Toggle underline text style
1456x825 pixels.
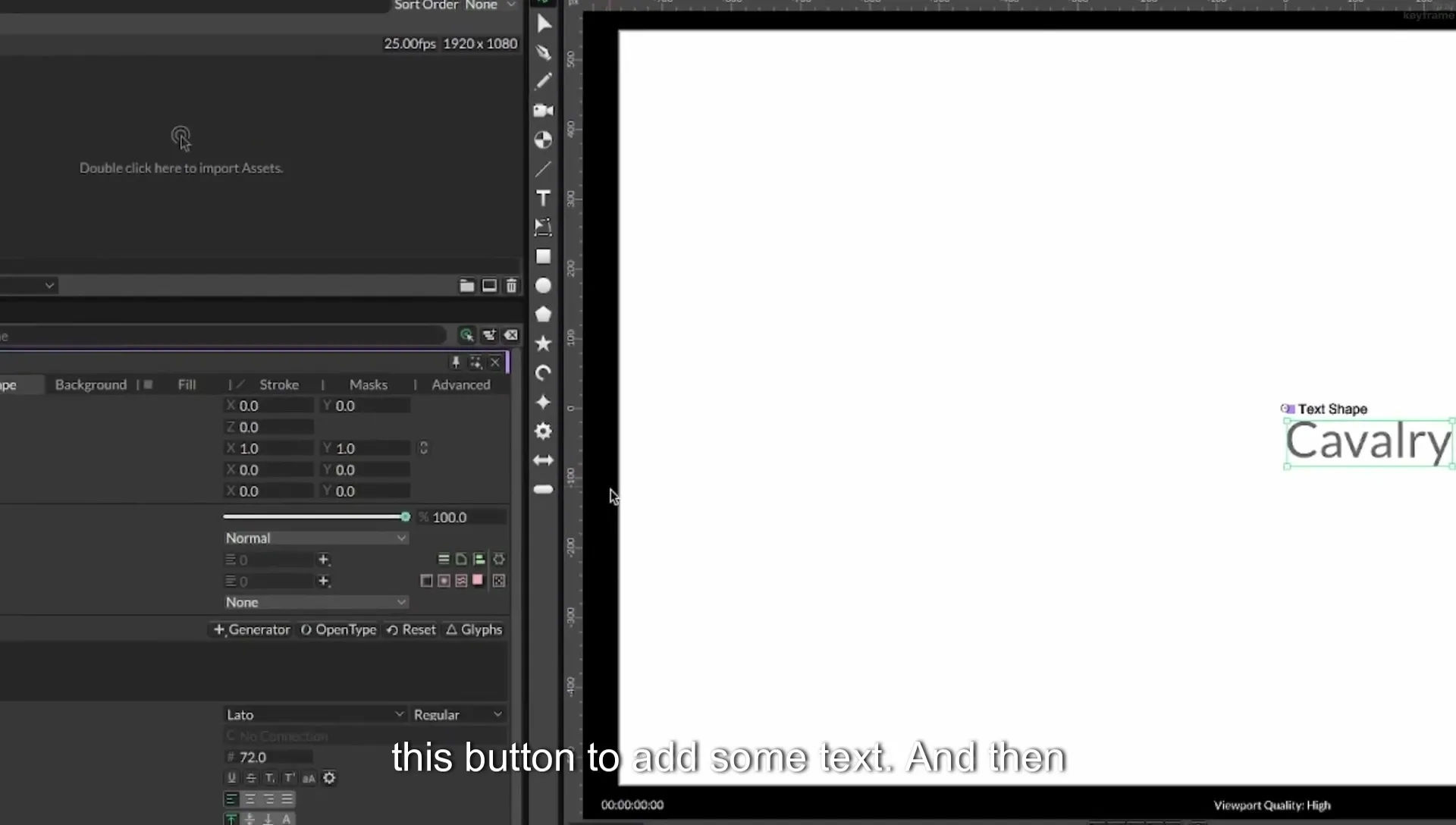point(232,778)
